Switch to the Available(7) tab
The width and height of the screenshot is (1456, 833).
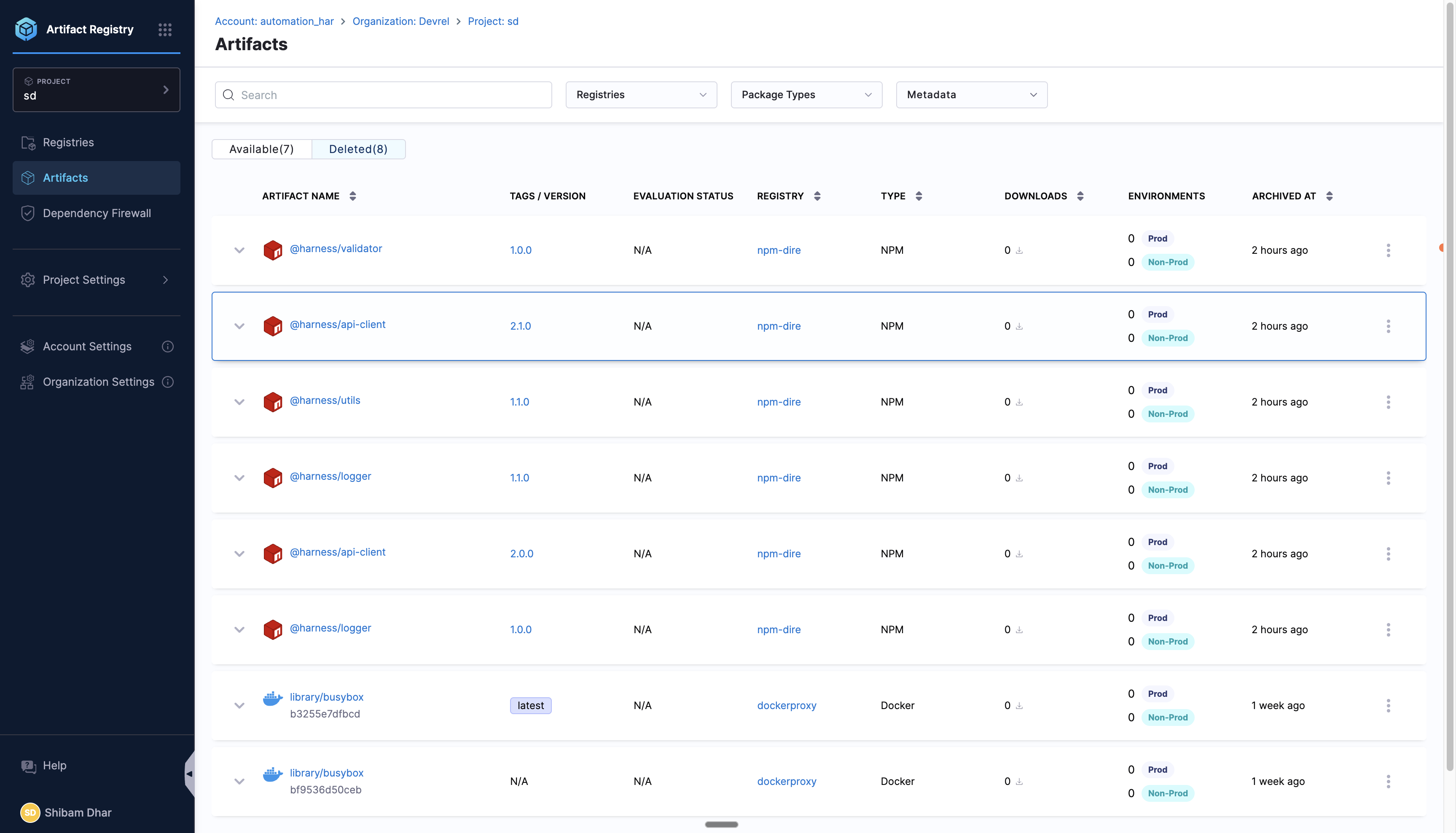261,149
